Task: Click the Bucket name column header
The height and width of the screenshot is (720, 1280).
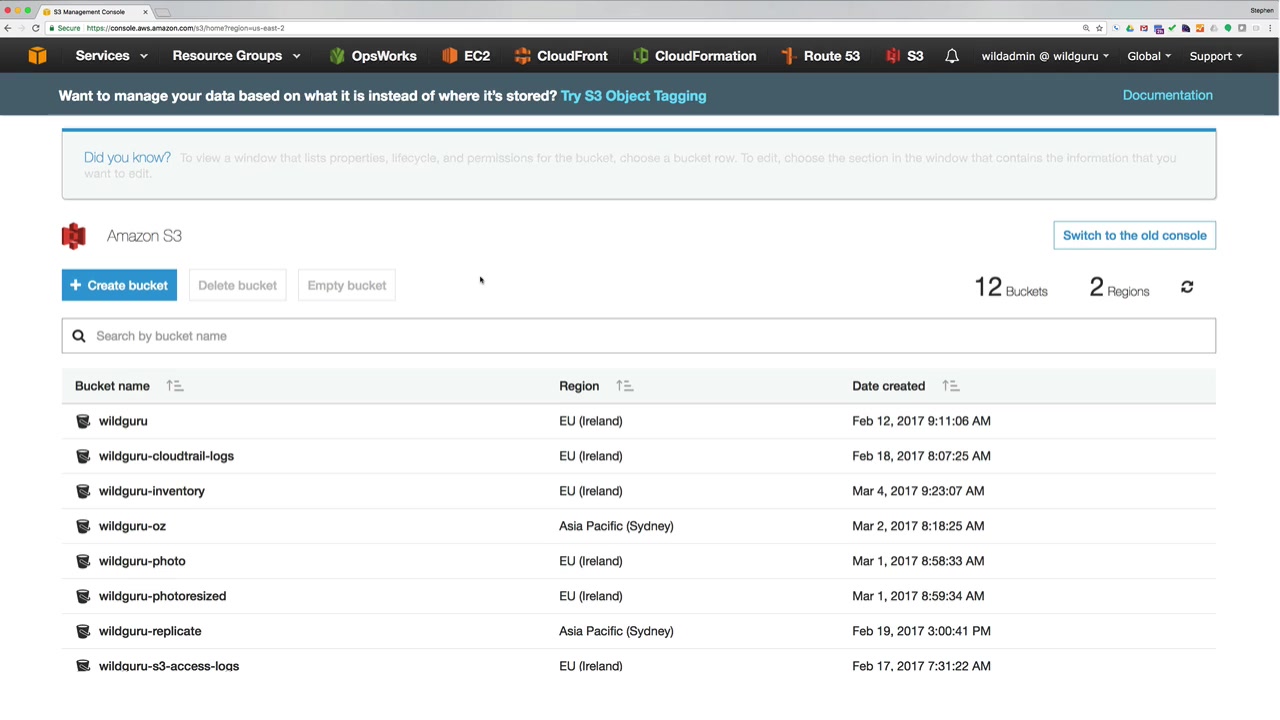Action: [112, 386]
